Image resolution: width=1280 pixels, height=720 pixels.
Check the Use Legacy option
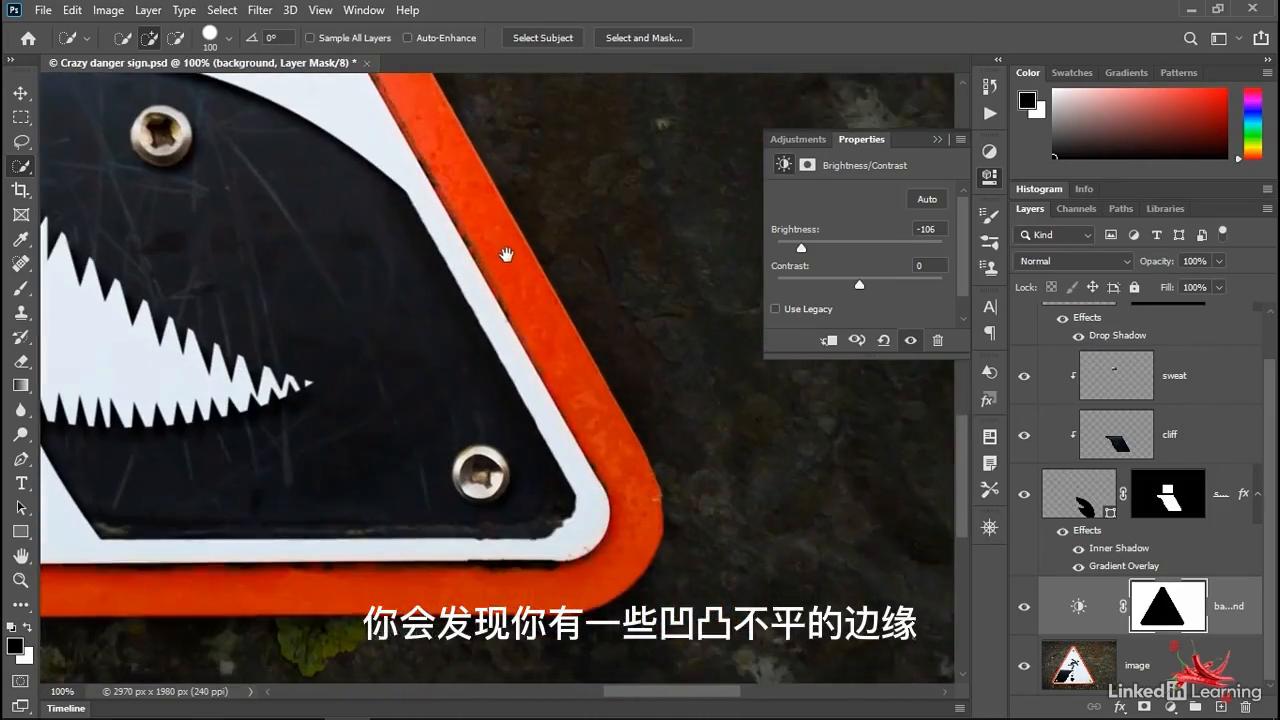coord(775,309)
